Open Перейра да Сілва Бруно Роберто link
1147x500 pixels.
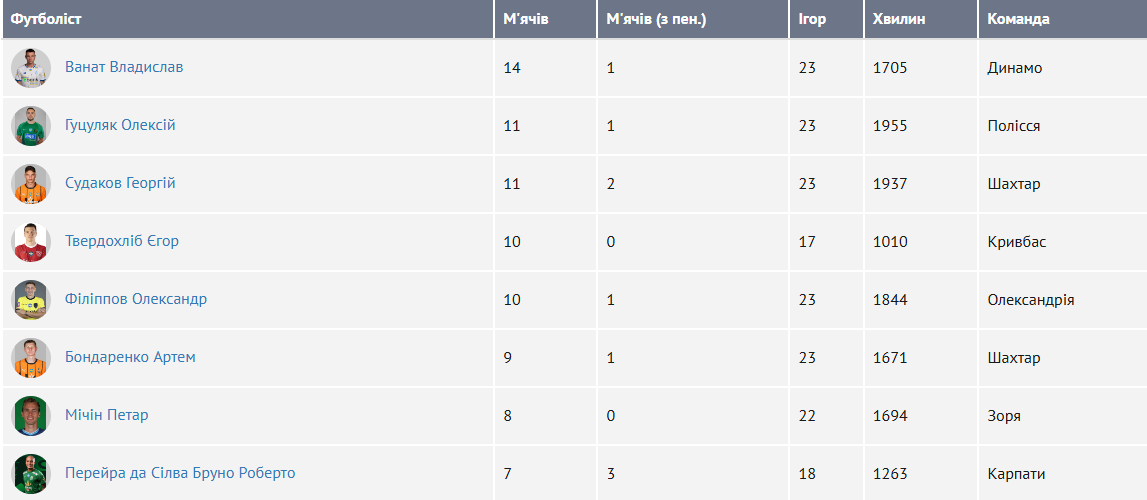[x=180, y=473]
